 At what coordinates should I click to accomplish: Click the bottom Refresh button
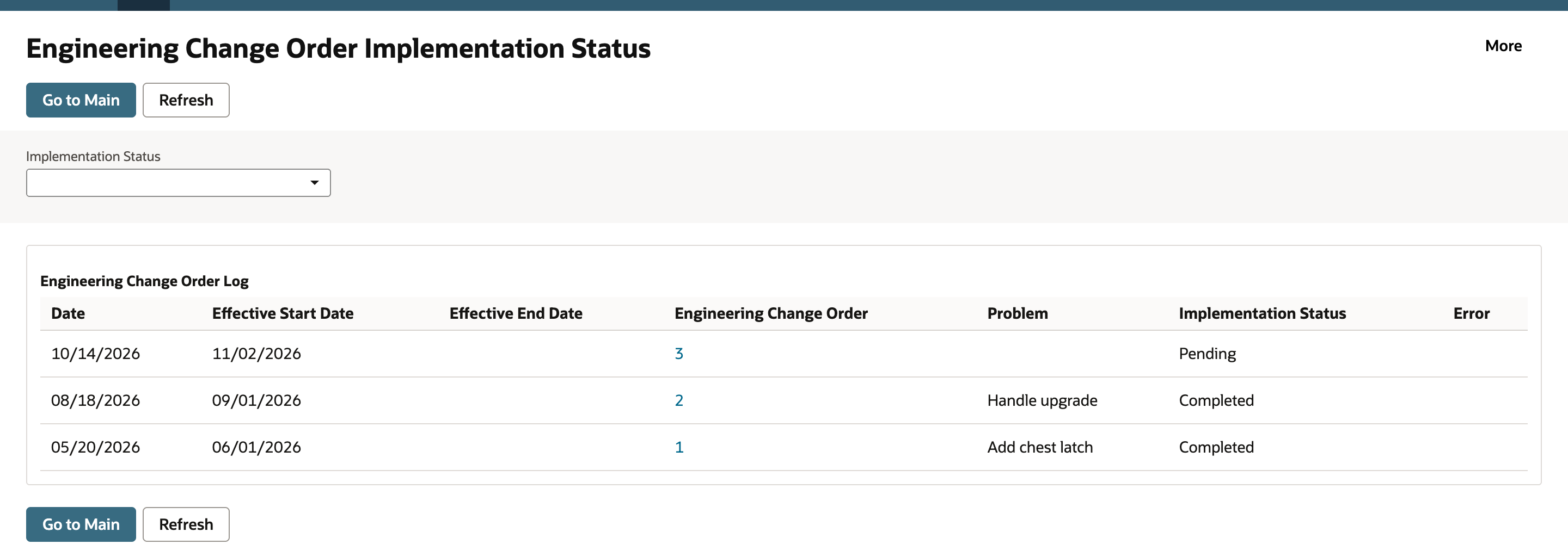pyautogui.click(x=186, y=524)
